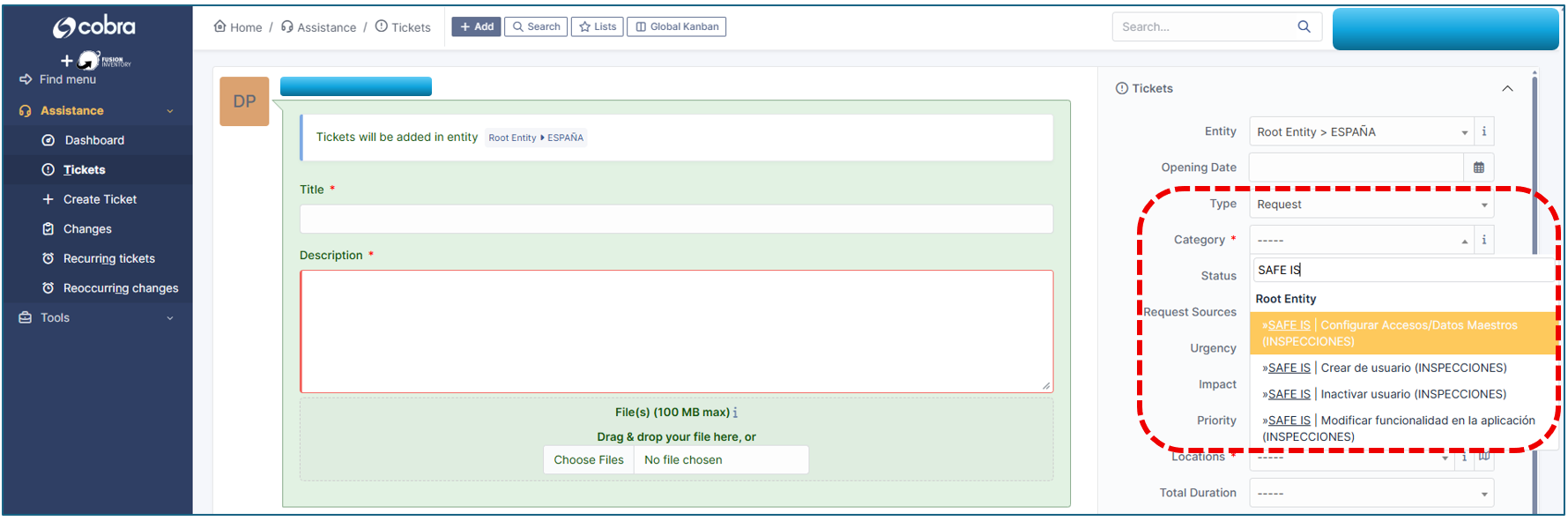Click the Add button

coord(476,27)
